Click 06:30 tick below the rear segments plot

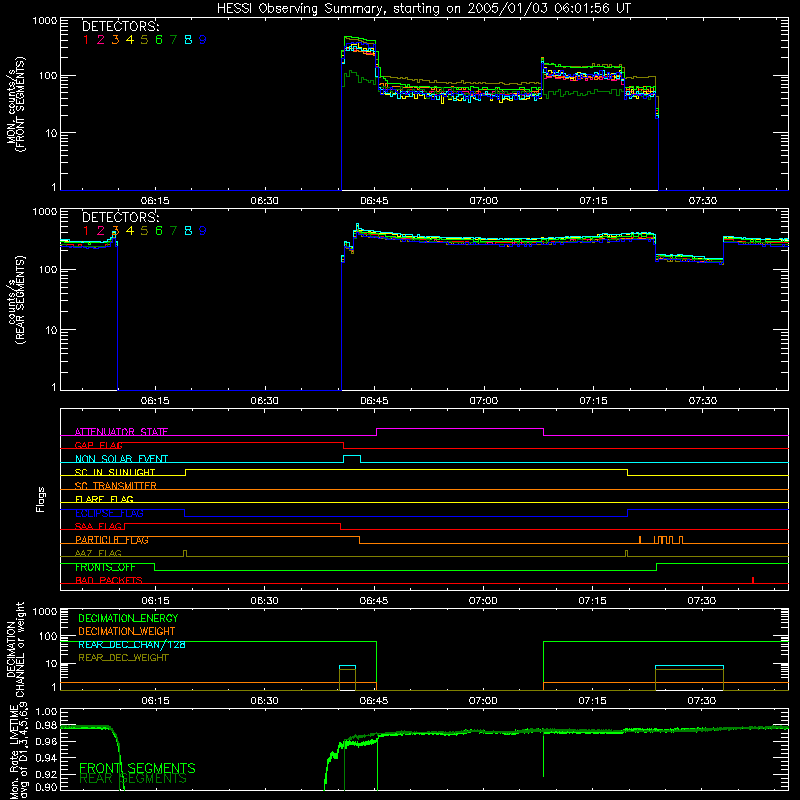[x=264, y=401]
